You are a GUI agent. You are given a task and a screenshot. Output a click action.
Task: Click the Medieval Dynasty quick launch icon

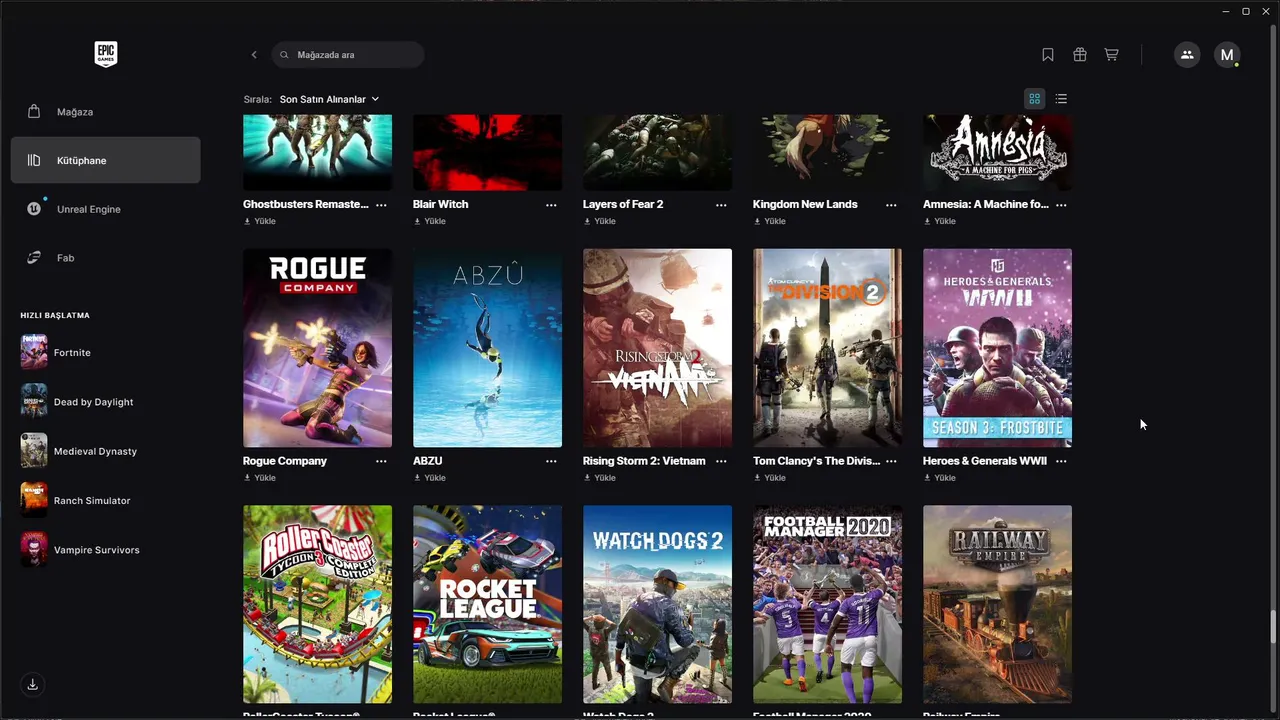coord(34,451)
